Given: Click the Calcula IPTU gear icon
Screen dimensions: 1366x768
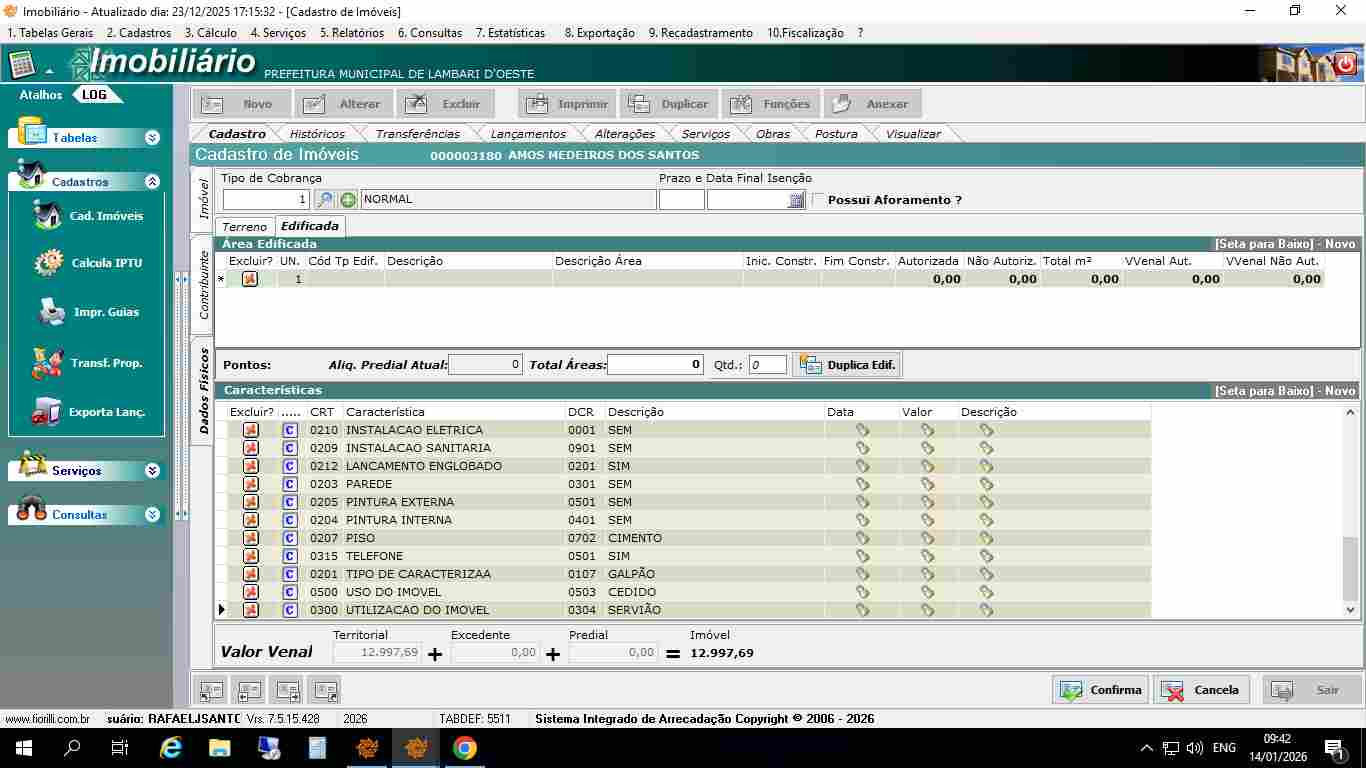Looking at the screenshot, I should [x=49, y=263].
